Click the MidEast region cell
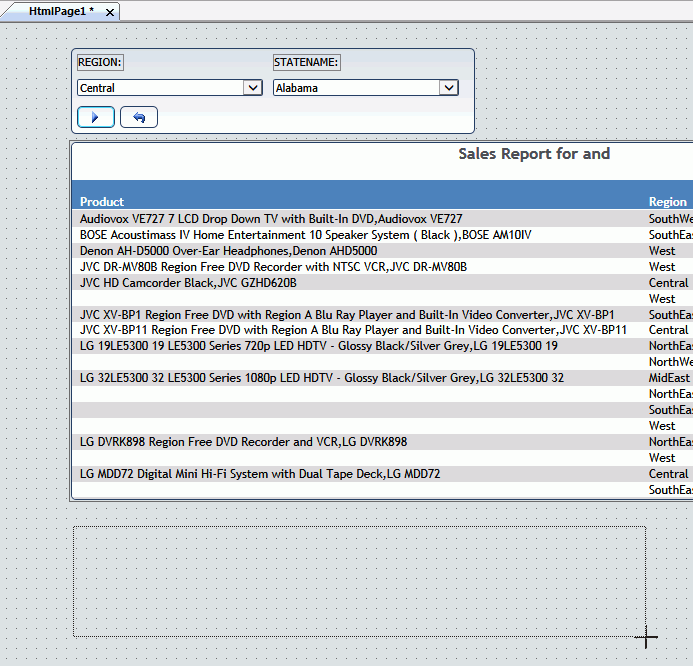 pyautogui.click(x=669, y=378)
